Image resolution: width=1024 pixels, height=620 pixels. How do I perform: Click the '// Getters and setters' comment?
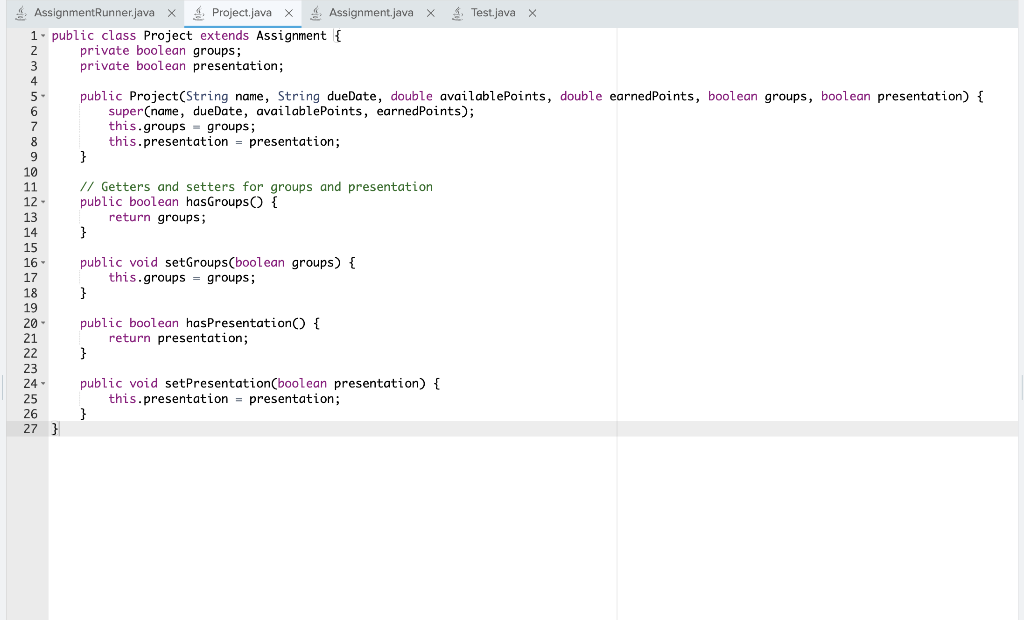click(256, 188)
